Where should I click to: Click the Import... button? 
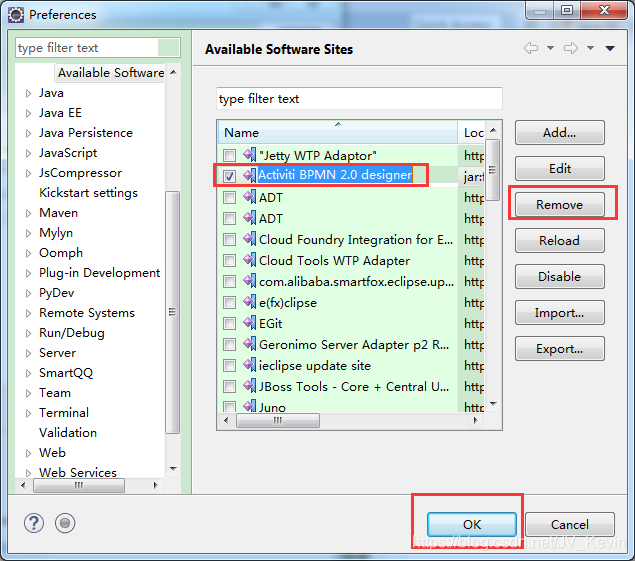(560, 313)
